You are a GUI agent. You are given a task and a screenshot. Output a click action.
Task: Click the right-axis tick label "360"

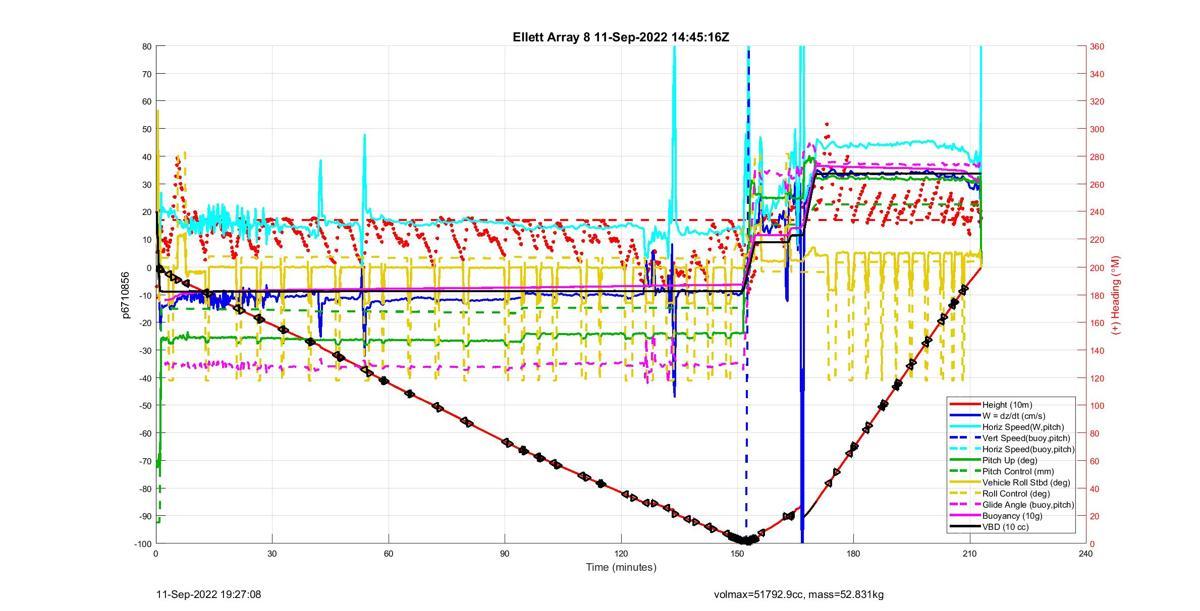1097,47
